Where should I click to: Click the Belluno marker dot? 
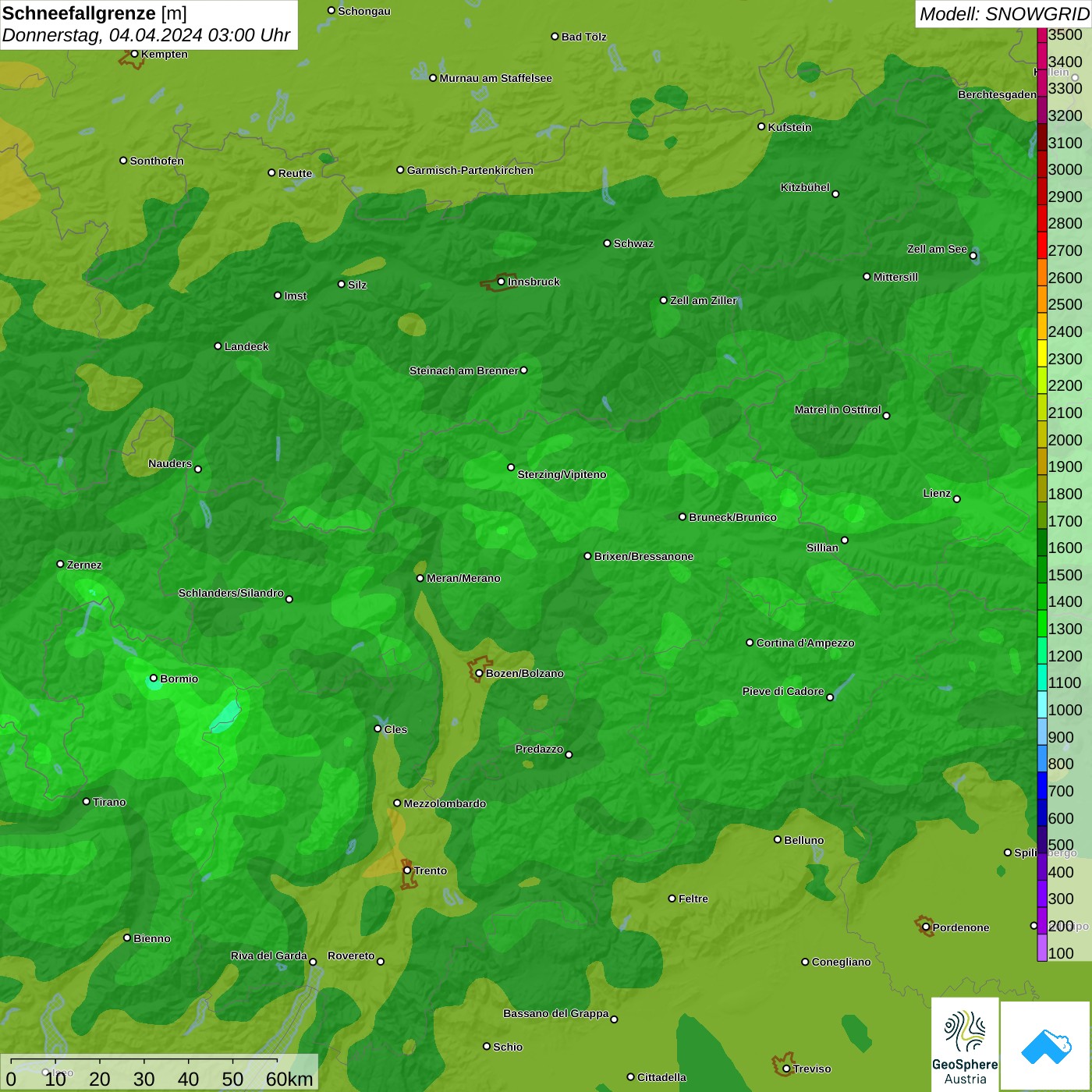(x=778, y=839)
